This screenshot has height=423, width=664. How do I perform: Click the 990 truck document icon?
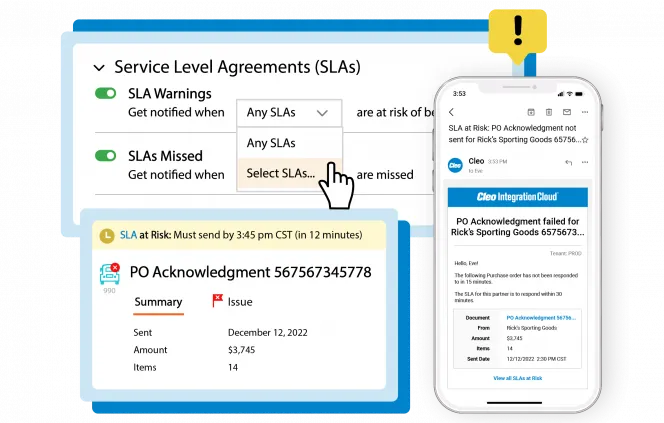[110, 274]
